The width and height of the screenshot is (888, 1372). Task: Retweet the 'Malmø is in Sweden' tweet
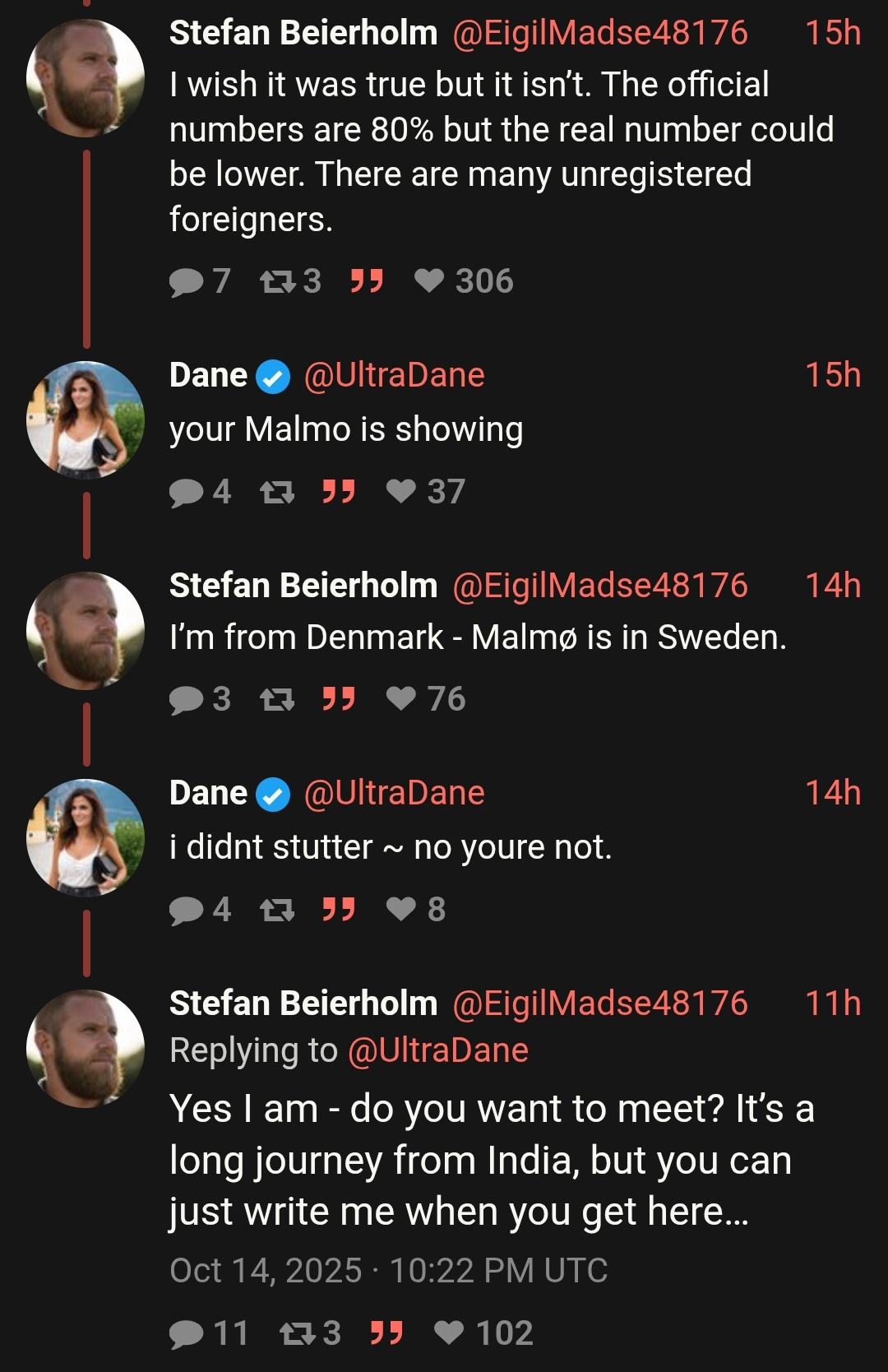(x=277, y=699)
